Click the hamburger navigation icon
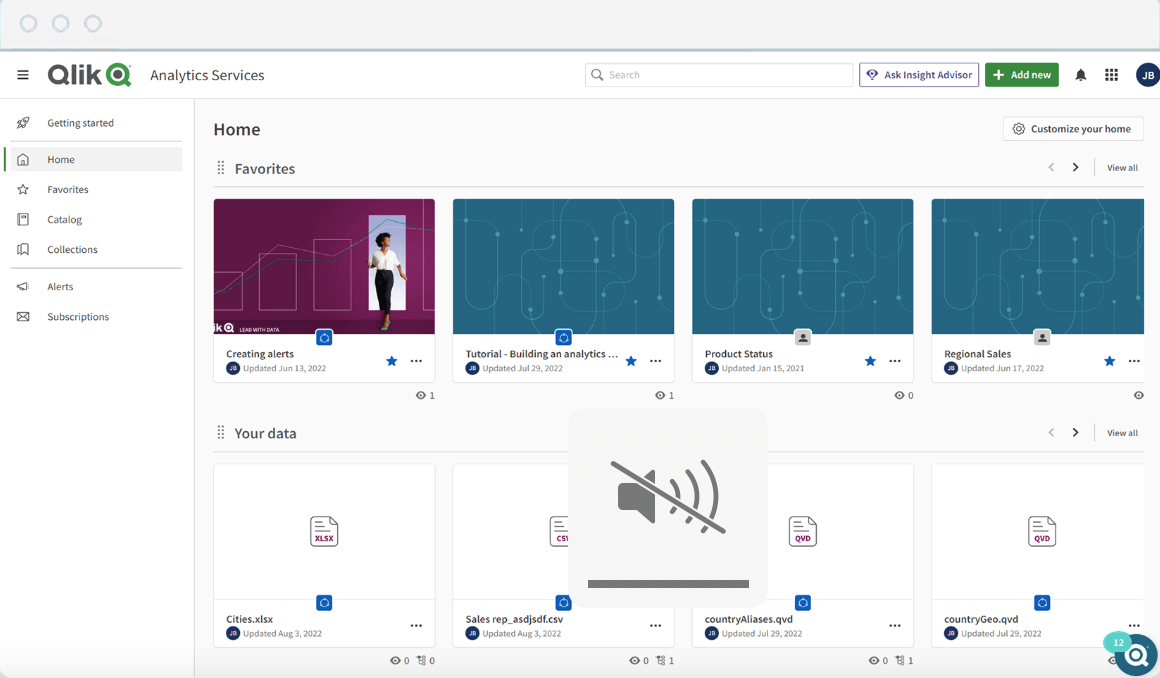The image size is (1160, 678). click(22, 74)
